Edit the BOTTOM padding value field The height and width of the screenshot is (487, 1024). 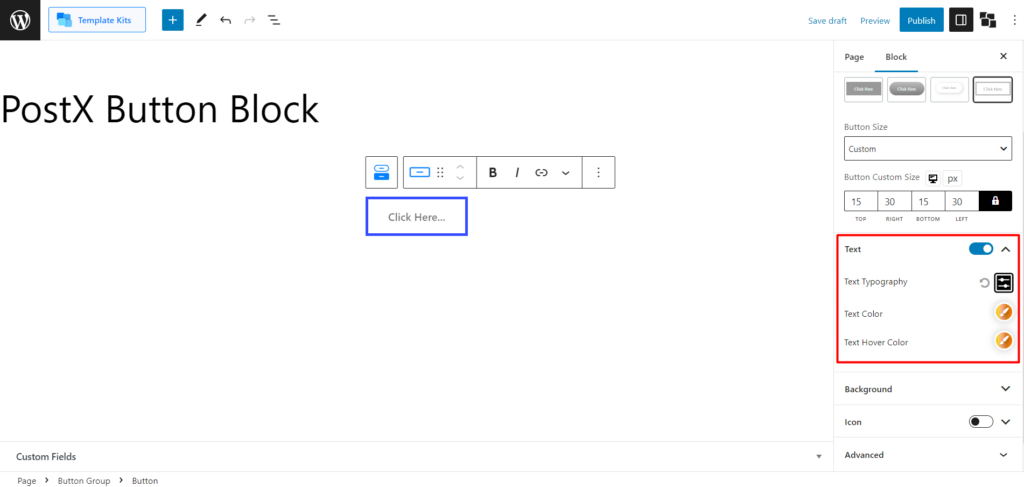[928, 201]
